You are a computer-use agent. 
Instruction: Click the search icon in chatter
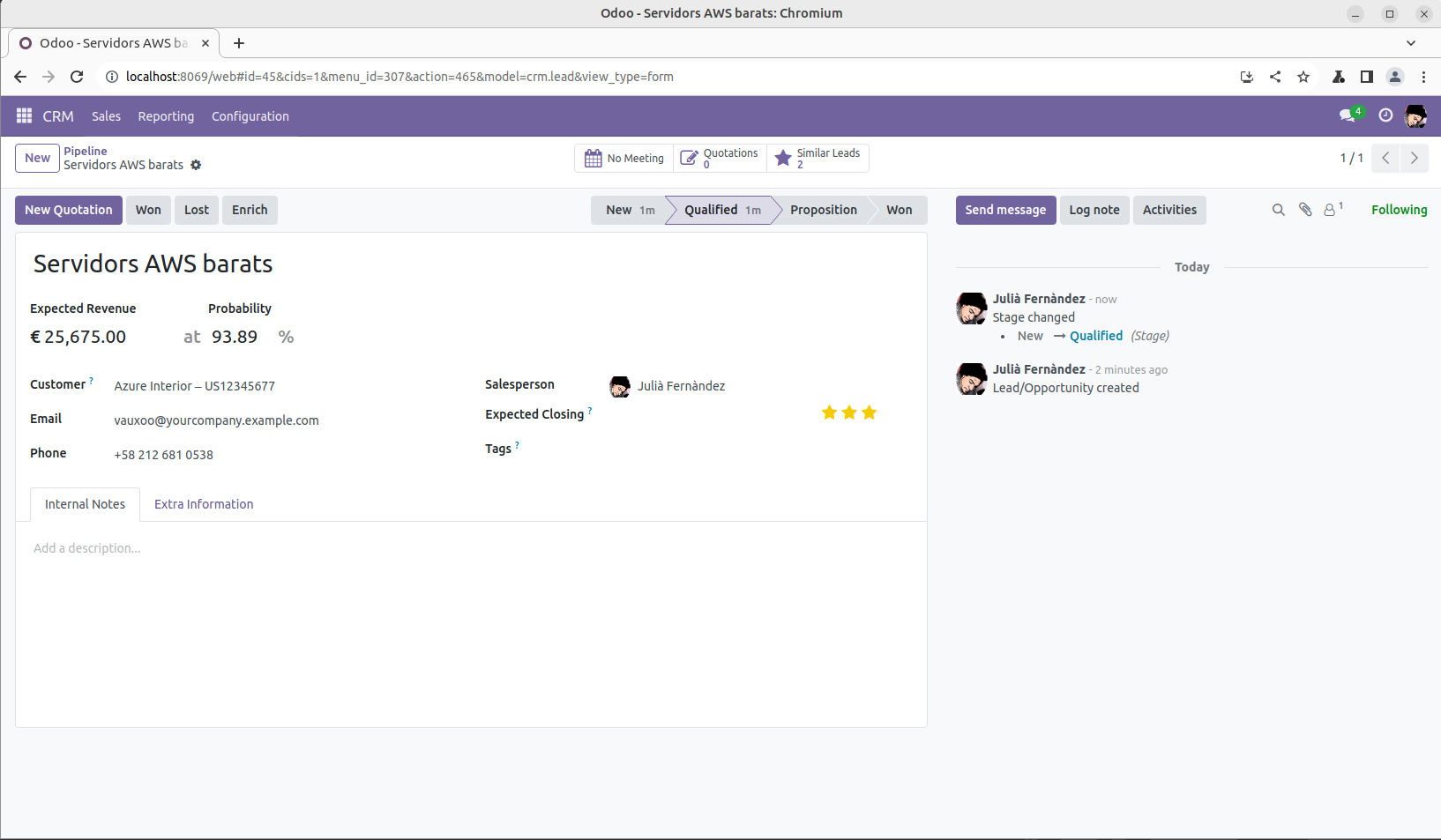click(x=1278, y=210)
